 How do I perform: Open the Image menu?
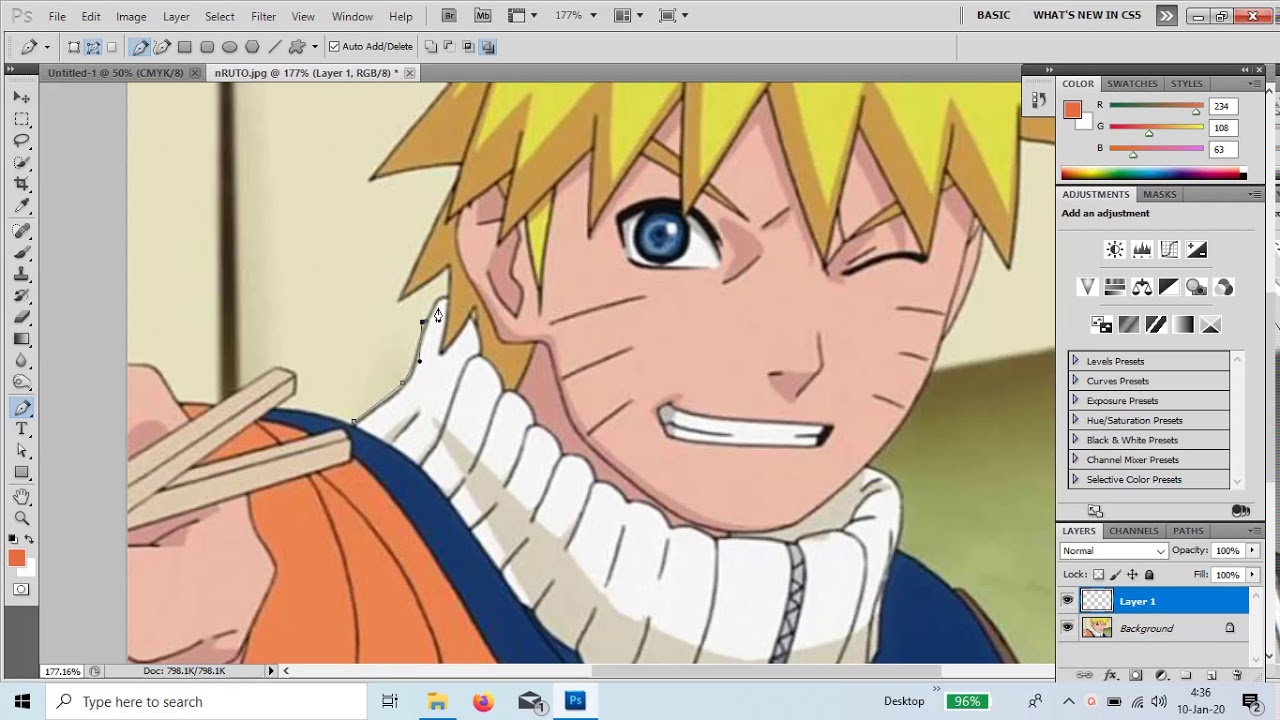pos(131,16)
